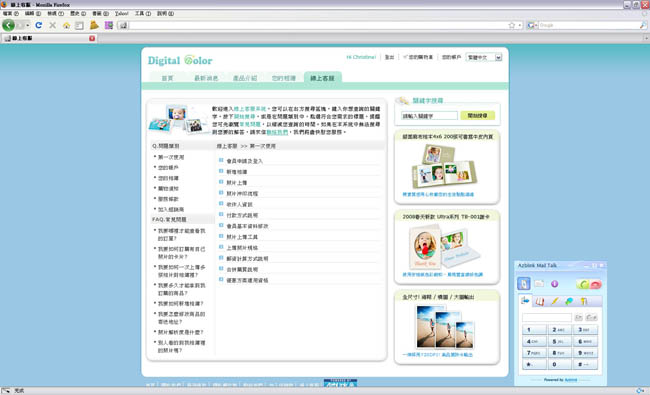Open the first FAQ question link in sidebar
The image size is (650, 395).
click(181, 235)
